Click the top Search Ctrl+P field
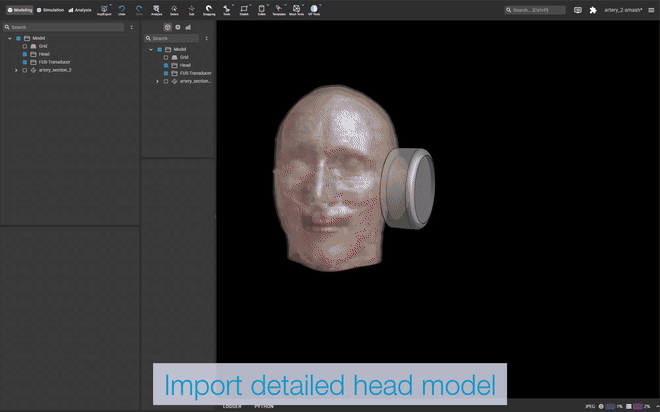Image resolution: width=660 pixels, height=412 pixels. [535, 10]
